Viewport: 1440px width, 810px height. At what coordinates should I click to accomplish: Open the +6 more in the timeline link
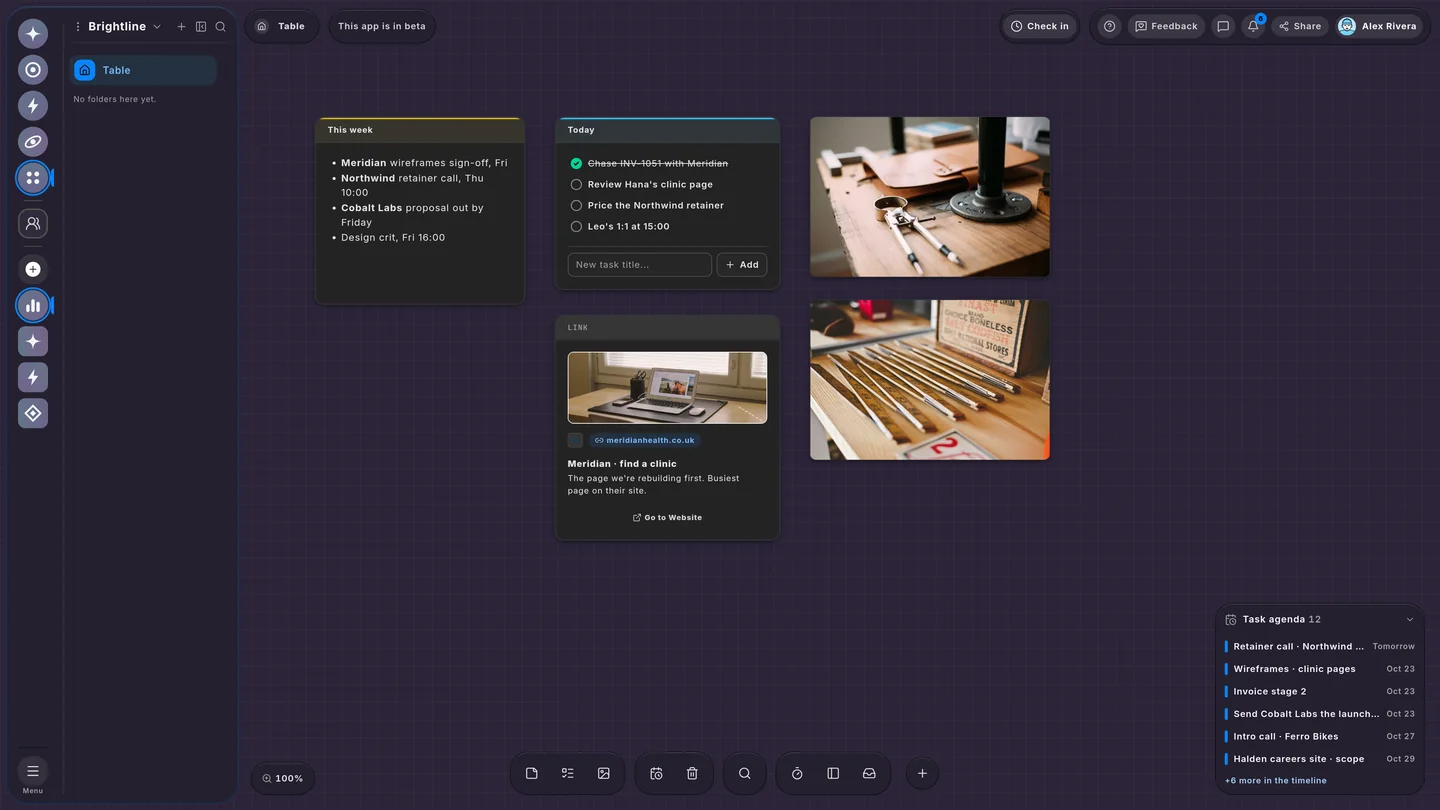point(1276,780)
